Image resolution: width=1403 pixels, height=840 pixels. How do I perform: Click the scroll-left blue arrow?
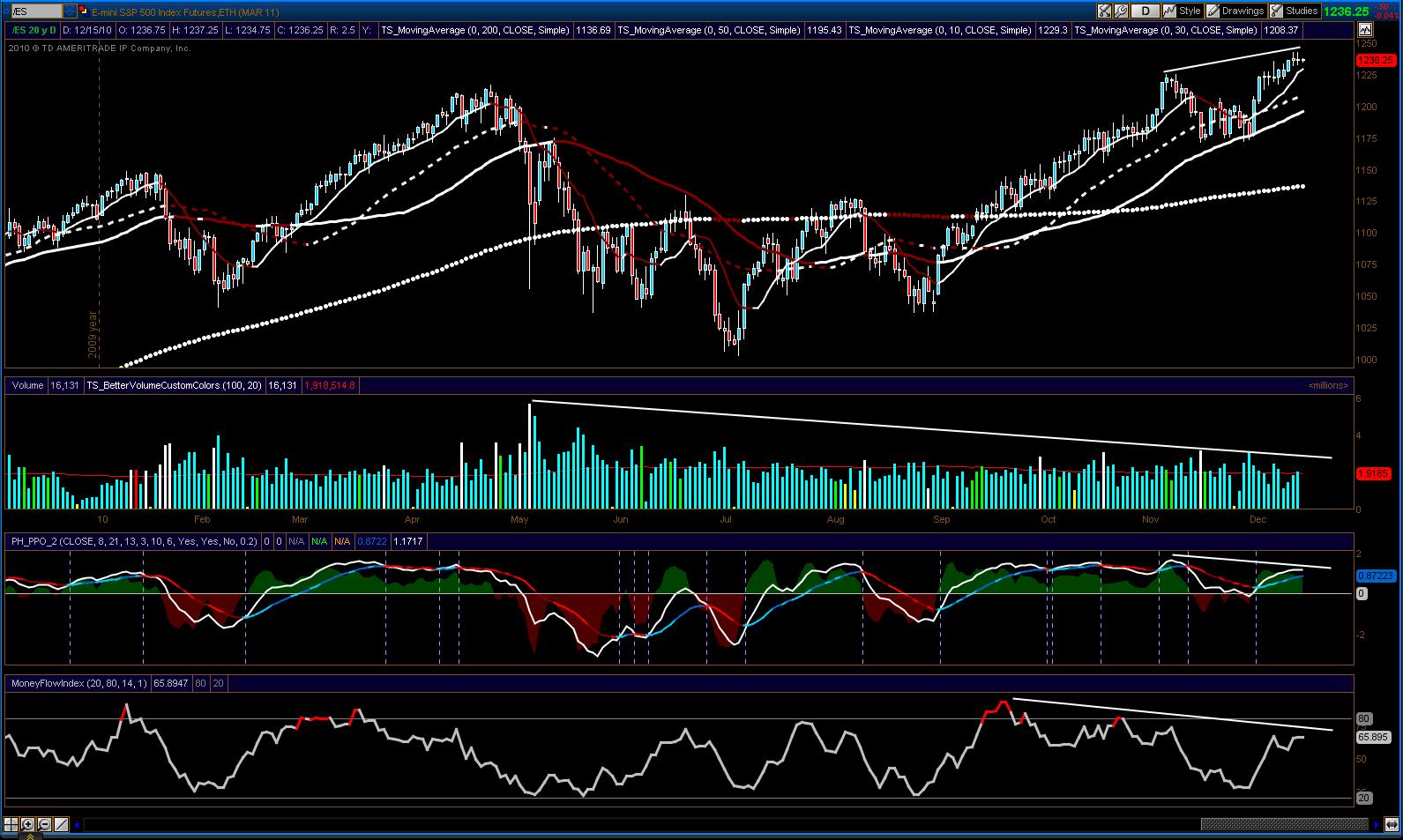click(78, 825)
